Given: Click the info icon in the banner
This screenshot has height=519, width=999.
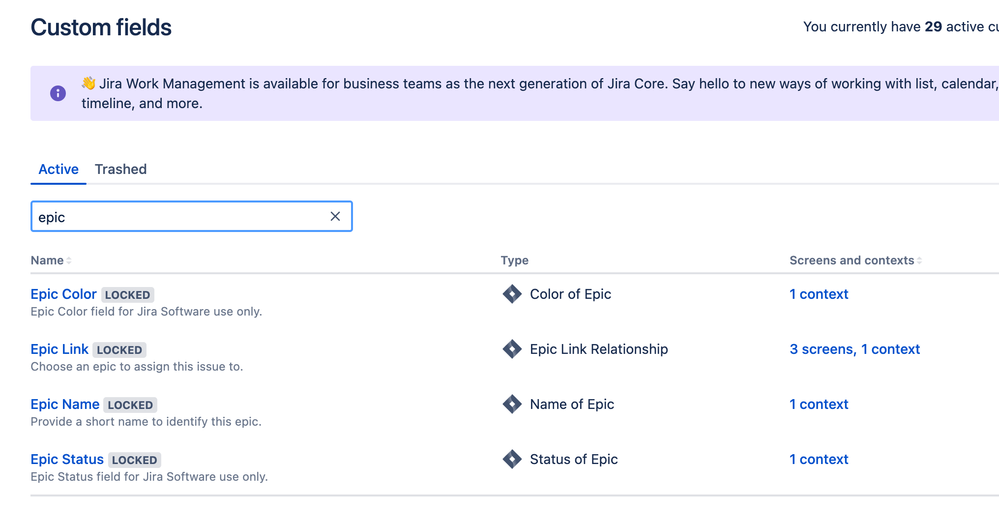Looking at the screenshot, I should [x=58, y=94].
